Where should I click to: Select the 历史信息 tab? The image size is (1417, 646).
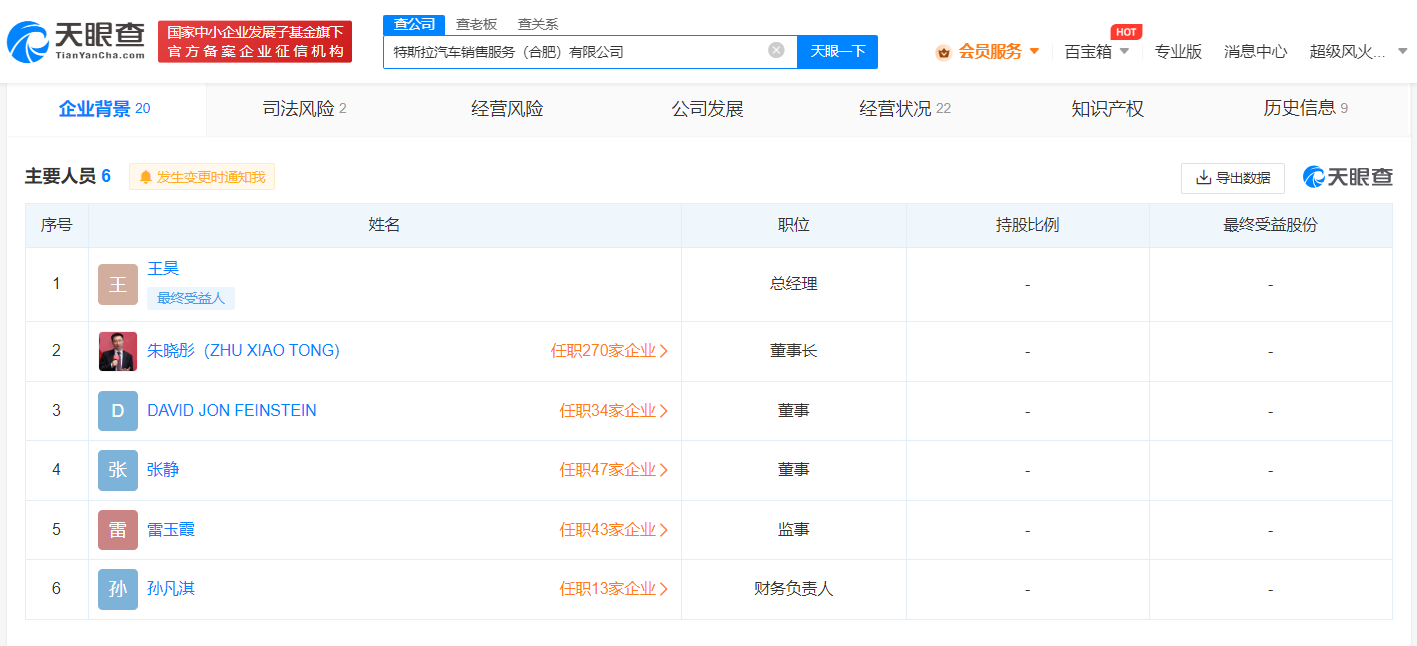pyautogui.click(x=1306, y=109)
